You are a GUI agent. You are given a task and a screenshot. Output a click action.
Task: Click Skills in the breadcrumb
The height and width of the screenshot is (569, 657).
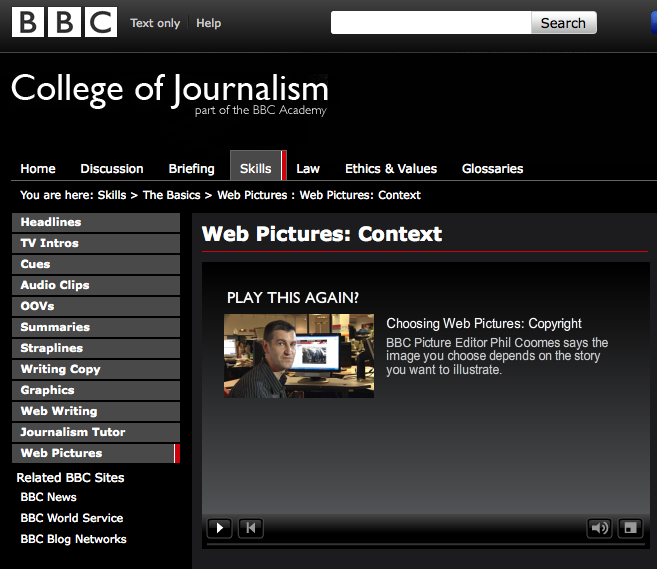click(x=112, y=195)
